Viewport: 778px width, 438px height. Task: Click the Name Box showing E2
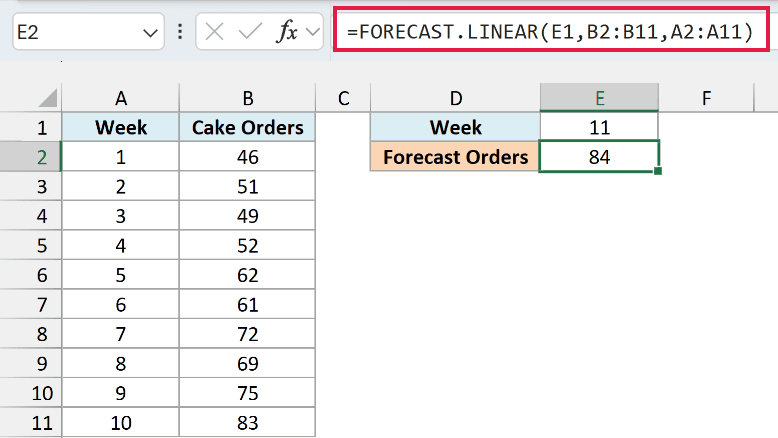click(x=88, y=32)
